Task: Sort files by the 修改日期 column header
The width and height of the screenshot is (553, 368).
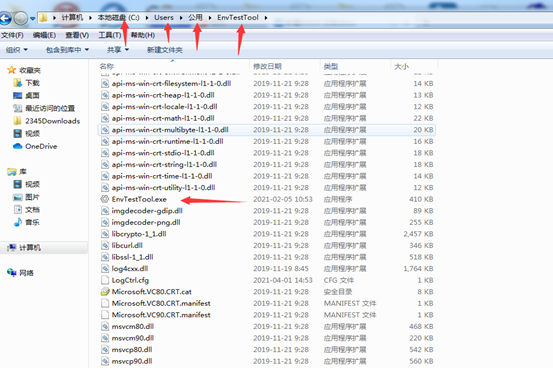Action: [267, 66]
